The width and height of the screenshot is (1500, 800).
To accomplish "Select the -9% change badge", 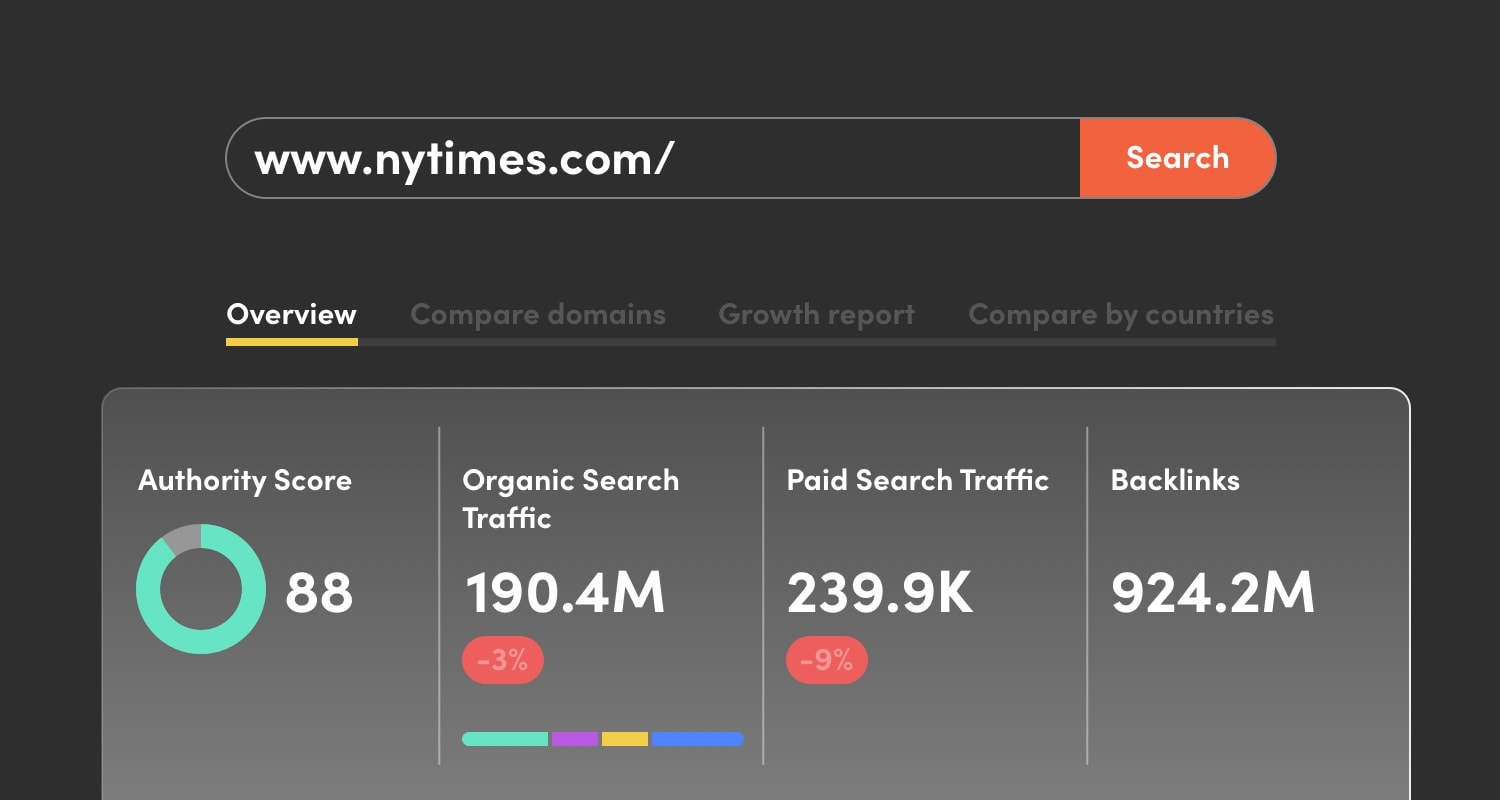I will click(825, 659).
